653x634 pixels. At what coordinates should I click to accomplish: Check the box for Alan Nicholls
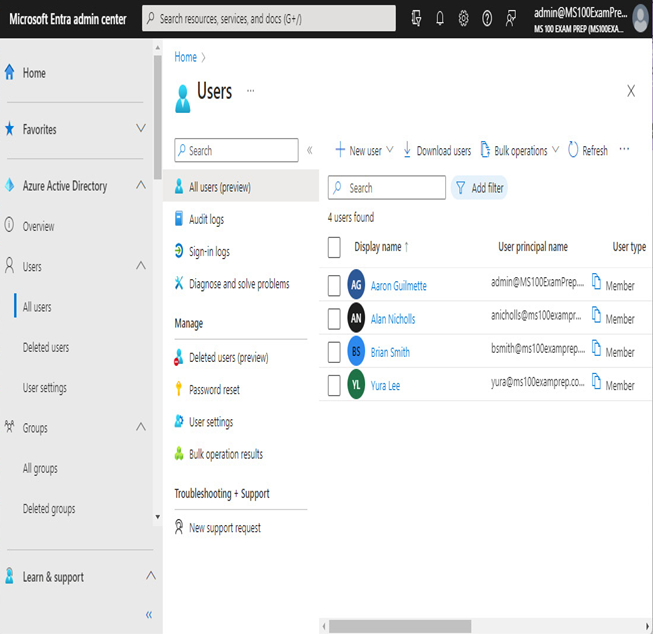click(334, 319)
